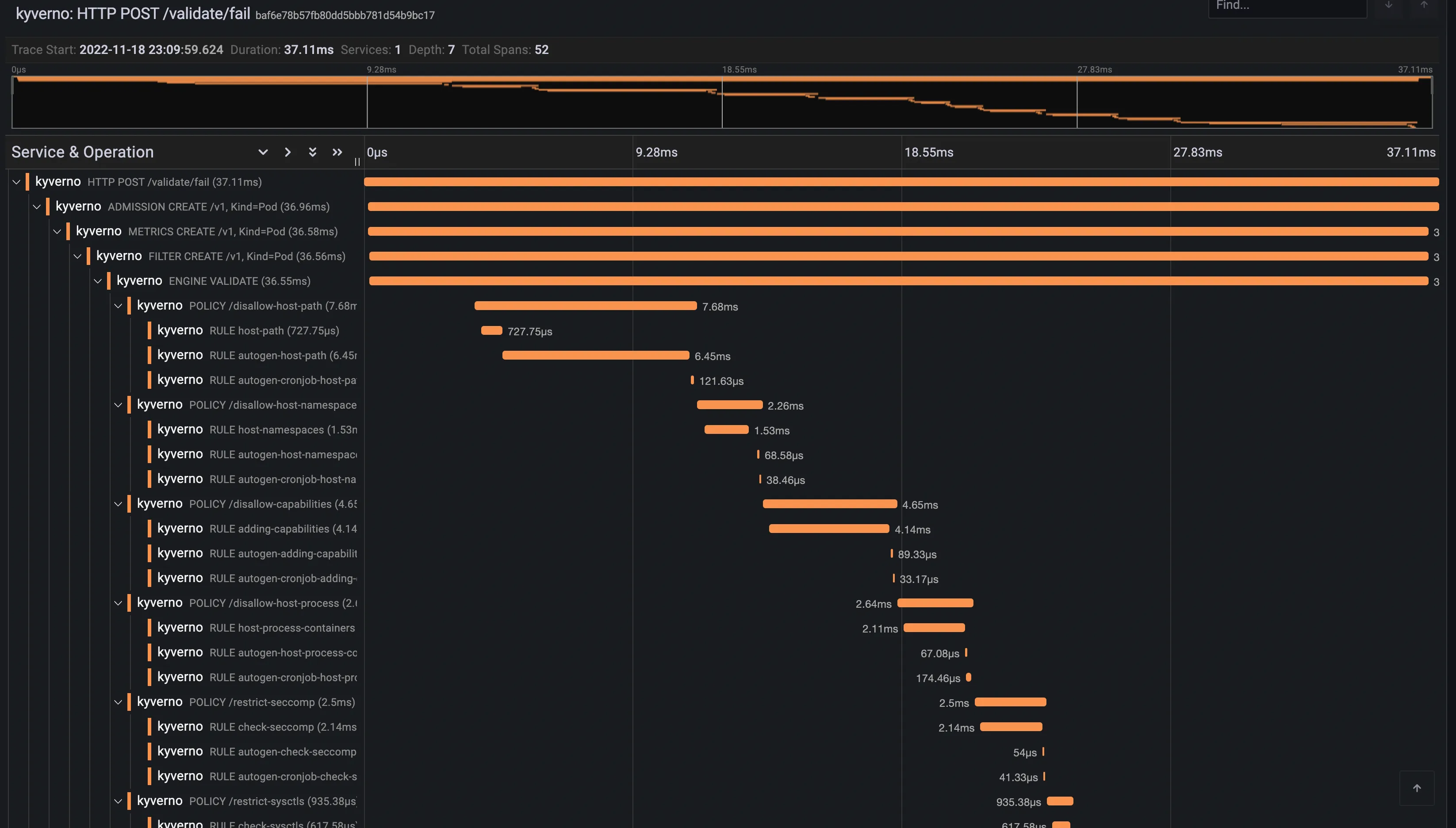Click the collapse-one-level right chevron icon
Viewport: 1456px width, 828px height.
click(x=287, y=152)
